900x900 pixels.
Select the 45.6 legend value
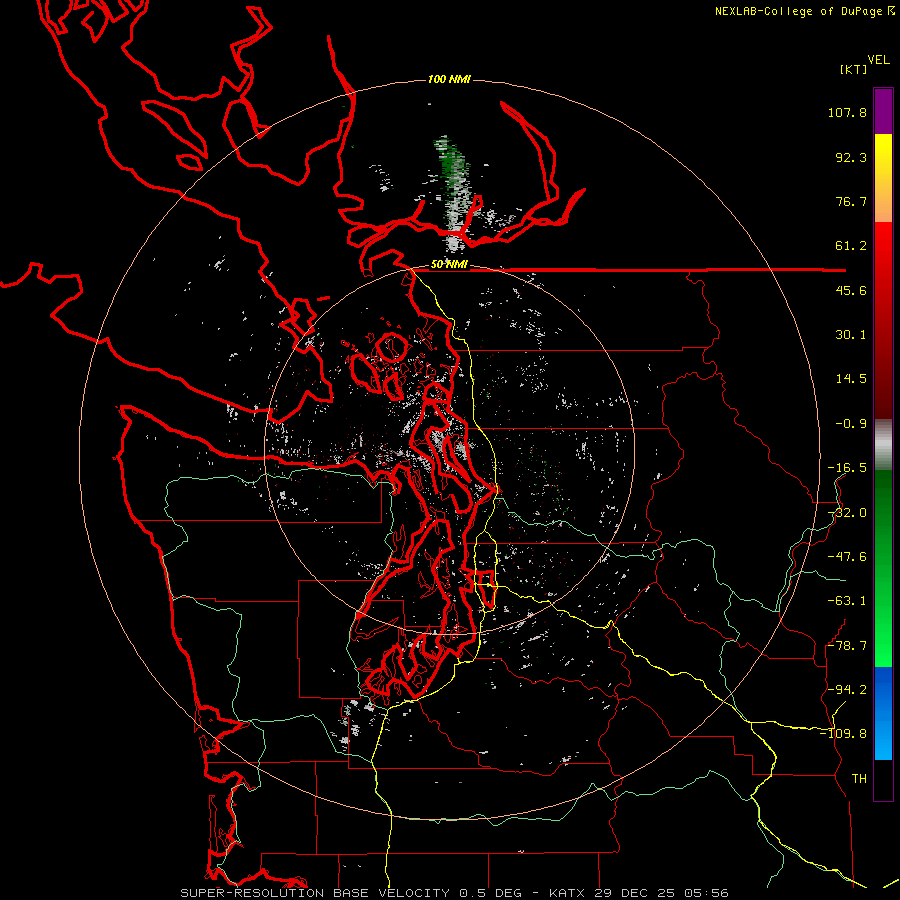click(x=851, y=290)
